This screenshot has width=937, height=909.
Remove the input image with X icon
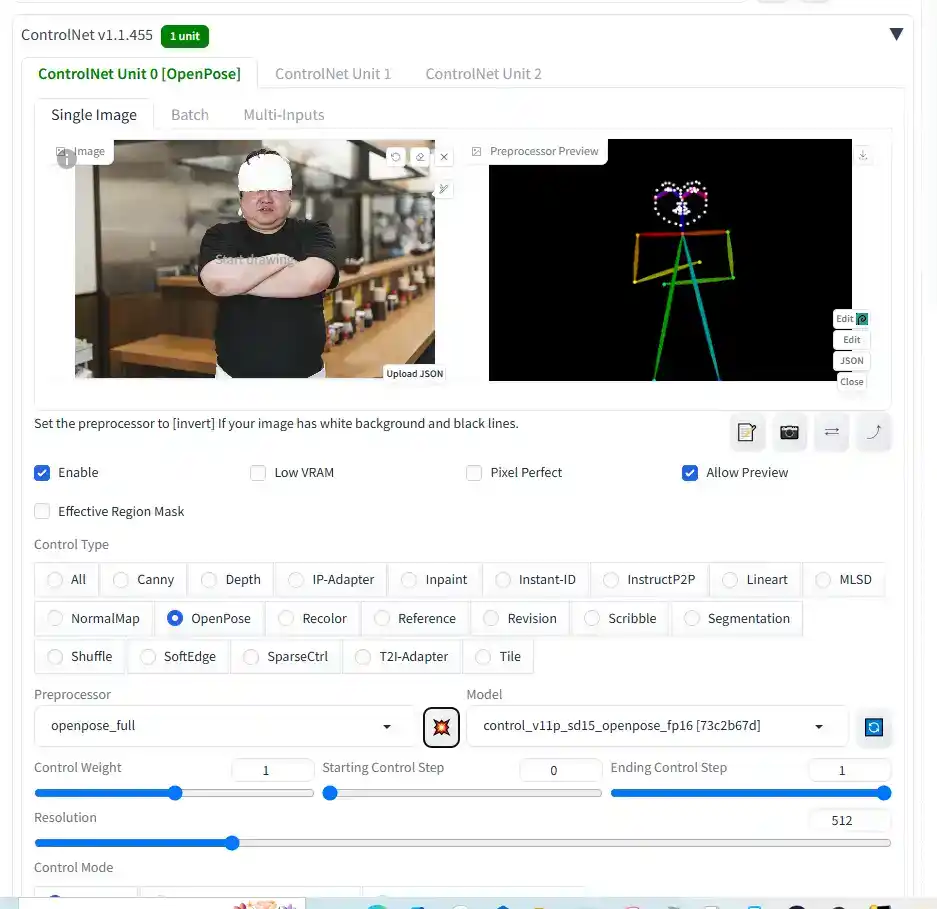(x=444, y=157)
